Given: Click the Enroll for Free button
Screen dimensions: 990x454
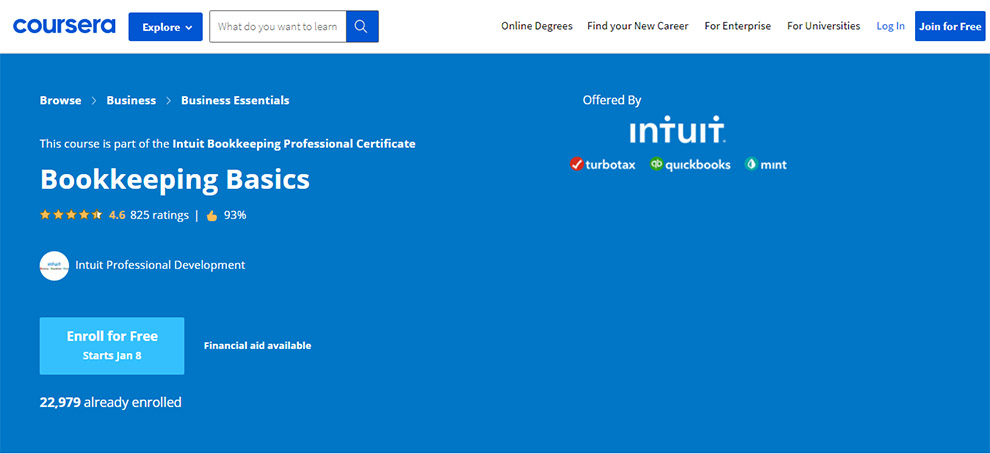Looking at the screenshot, I should (112, 345).
